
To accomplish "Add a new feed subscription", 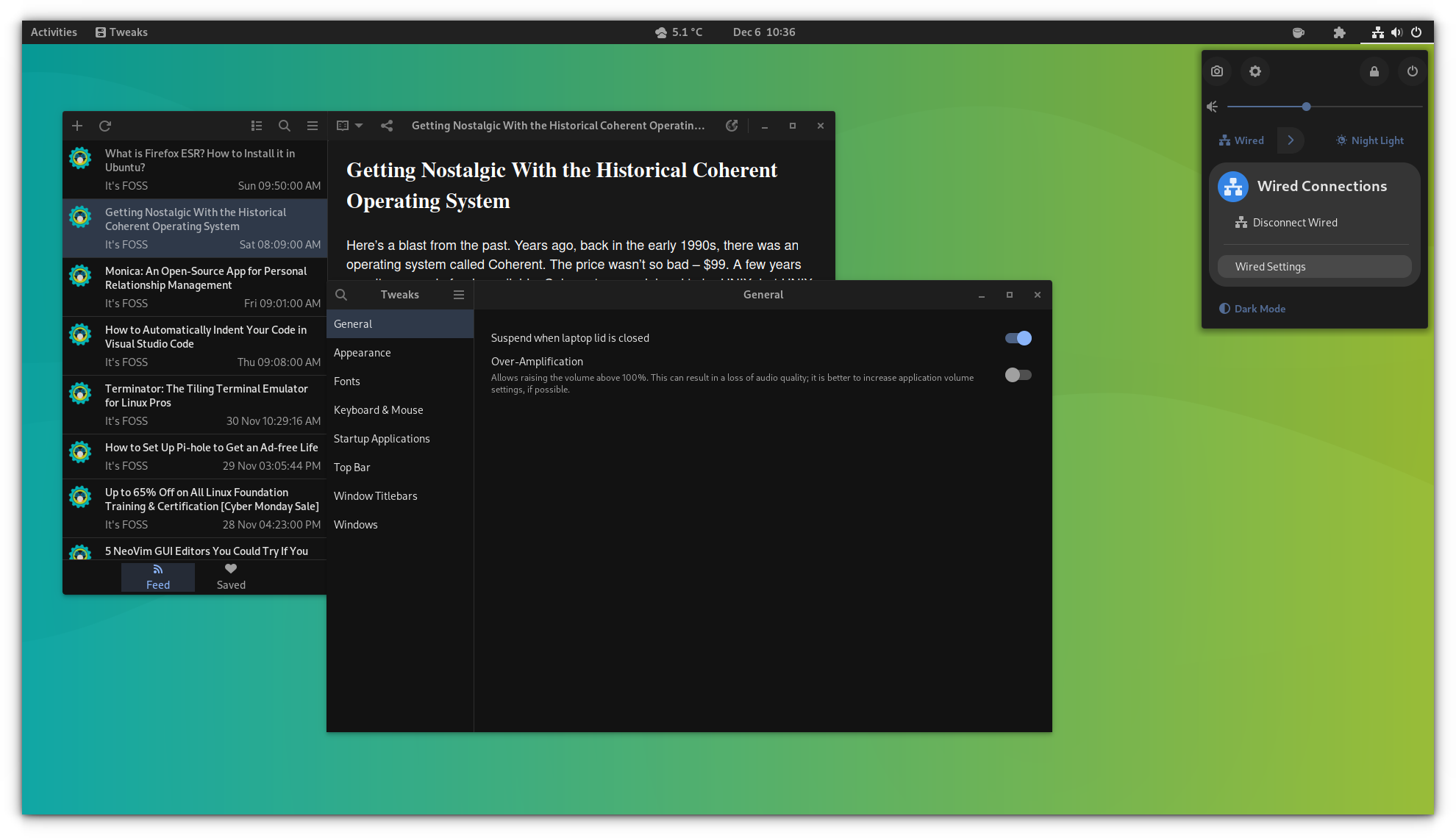I will click(x=76, y=126).
